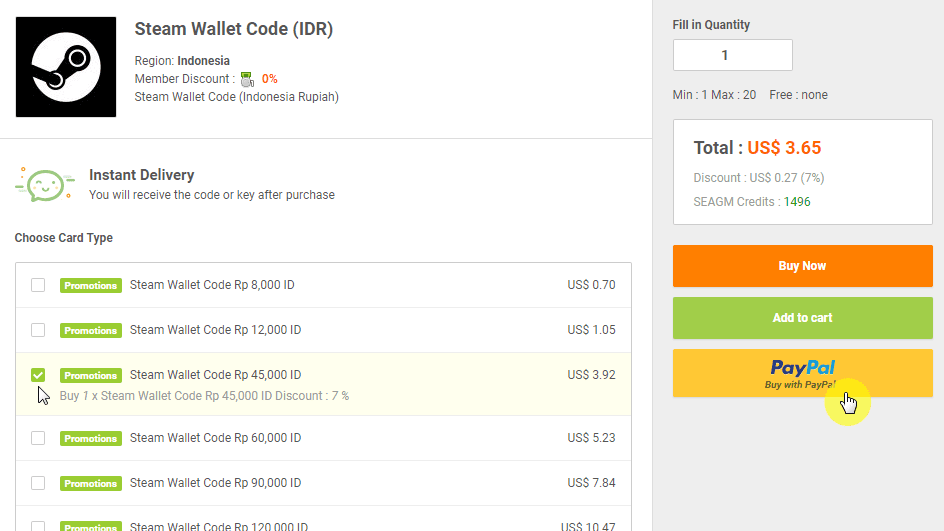Screen dimensions: 944x531
Task: Click the Fill in Quantity input field
Action: click(x=732, y=55)
